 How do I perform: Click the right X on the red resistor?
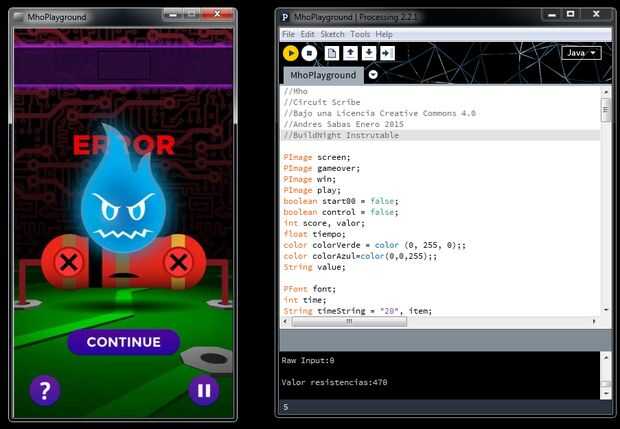coord(178,263)
